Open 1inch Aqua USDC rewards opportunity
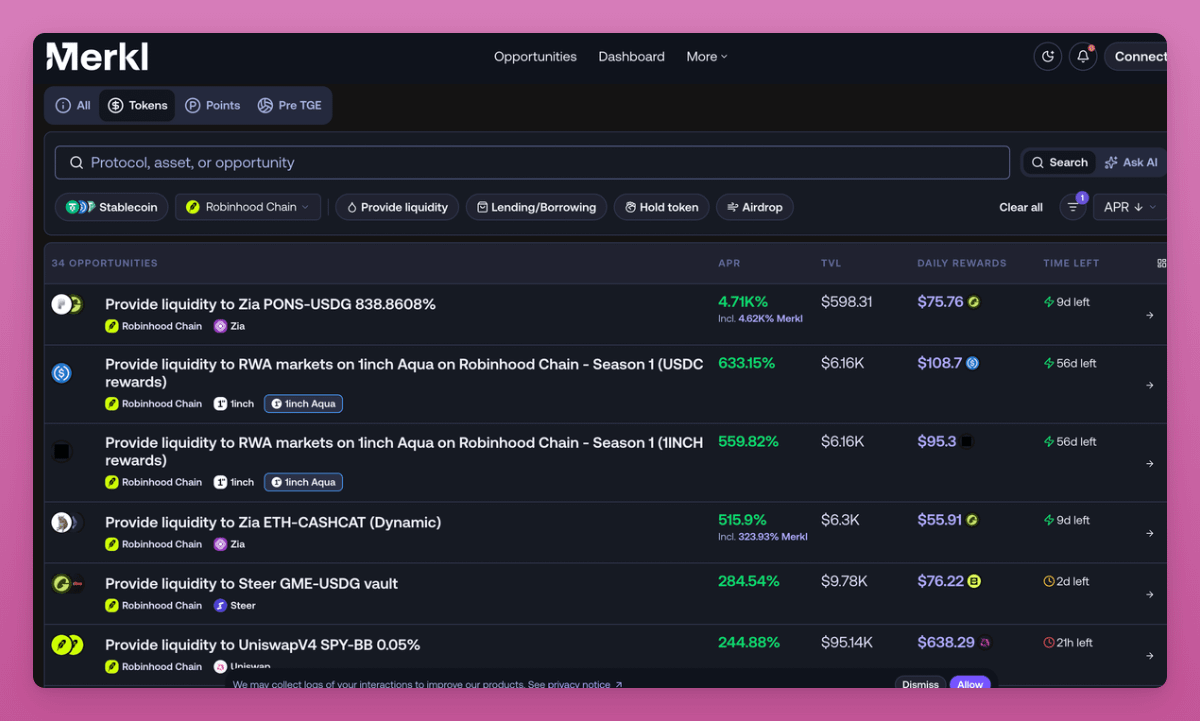This screenshot has height=721, width=1200. 404,373
